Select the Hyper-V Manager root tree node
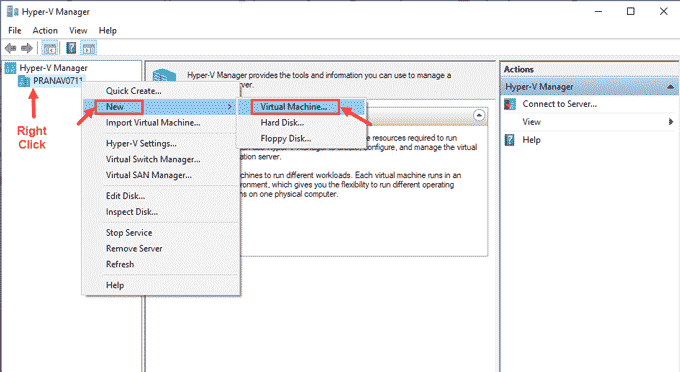 pyautogui.click(x=53, y=68)
